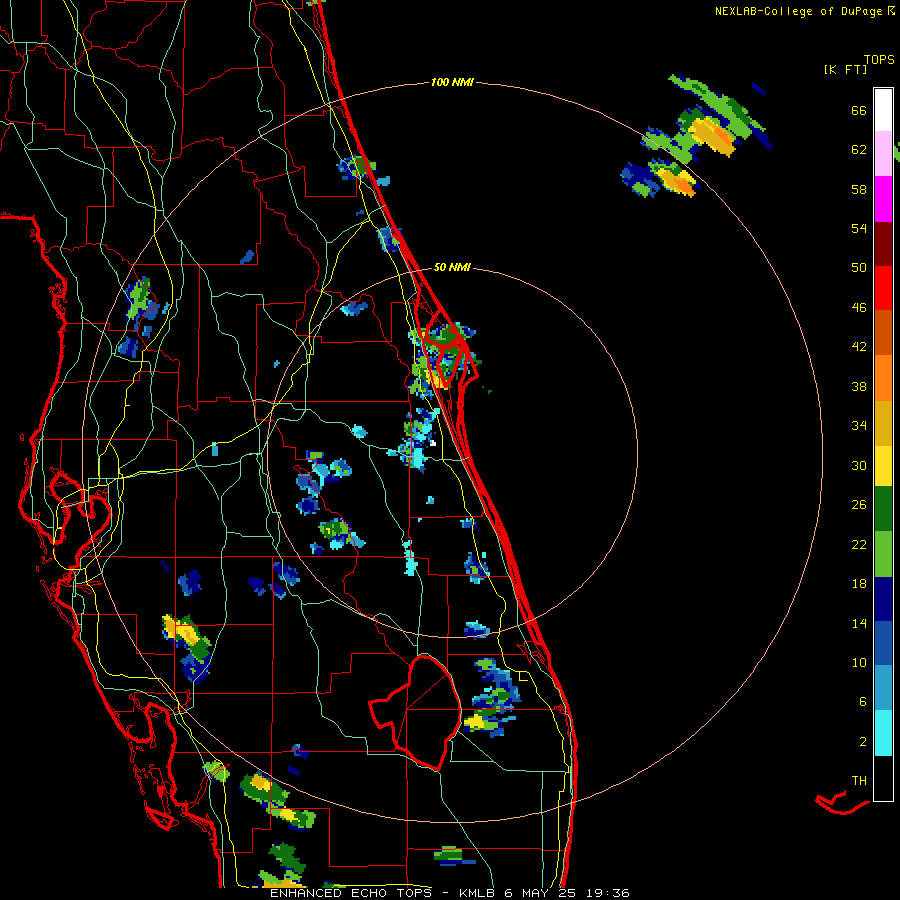Click the 10 value on the legend
Viewport: 900px width, 900px height.
click(x=859, y=662)
